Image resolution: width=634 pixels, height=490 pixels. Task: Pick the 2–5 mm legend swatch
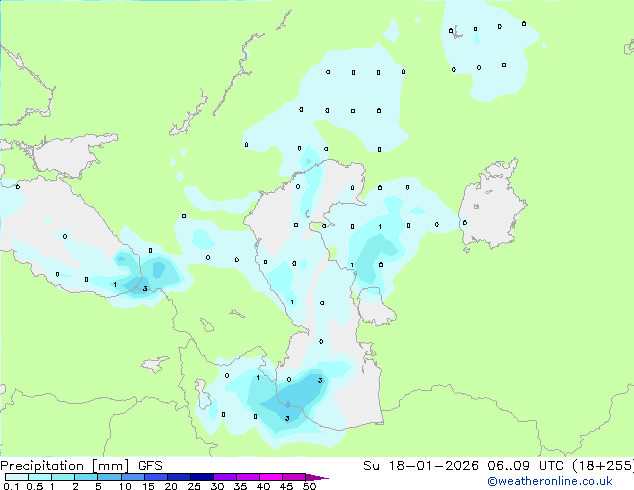(86, 477)
